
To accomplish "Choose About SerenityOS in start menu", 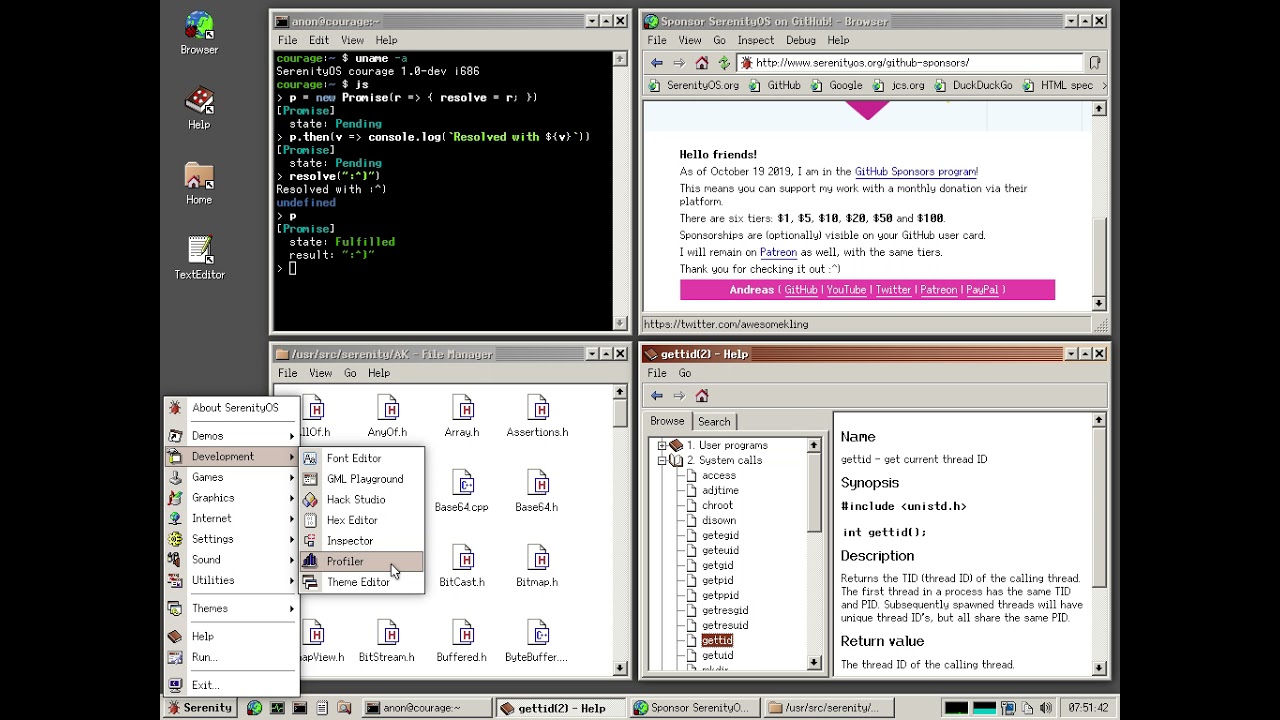I will (x=231, y=407).
